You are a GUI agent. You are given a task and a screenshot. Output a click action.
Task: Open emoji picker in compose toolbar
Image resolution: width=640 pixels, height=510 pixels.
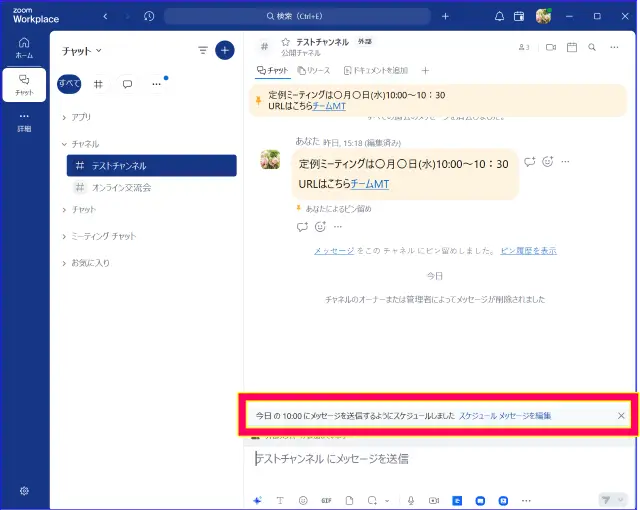[303, 500]
